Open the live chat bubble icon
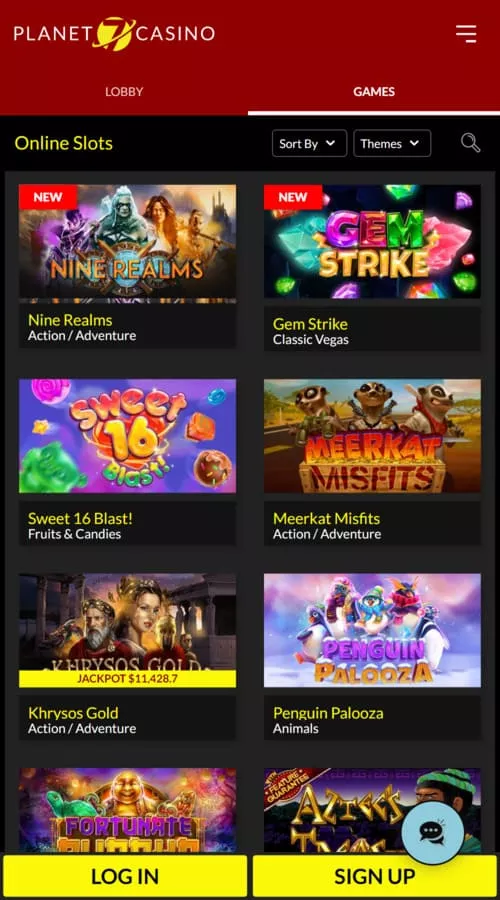 pos(432,832)
